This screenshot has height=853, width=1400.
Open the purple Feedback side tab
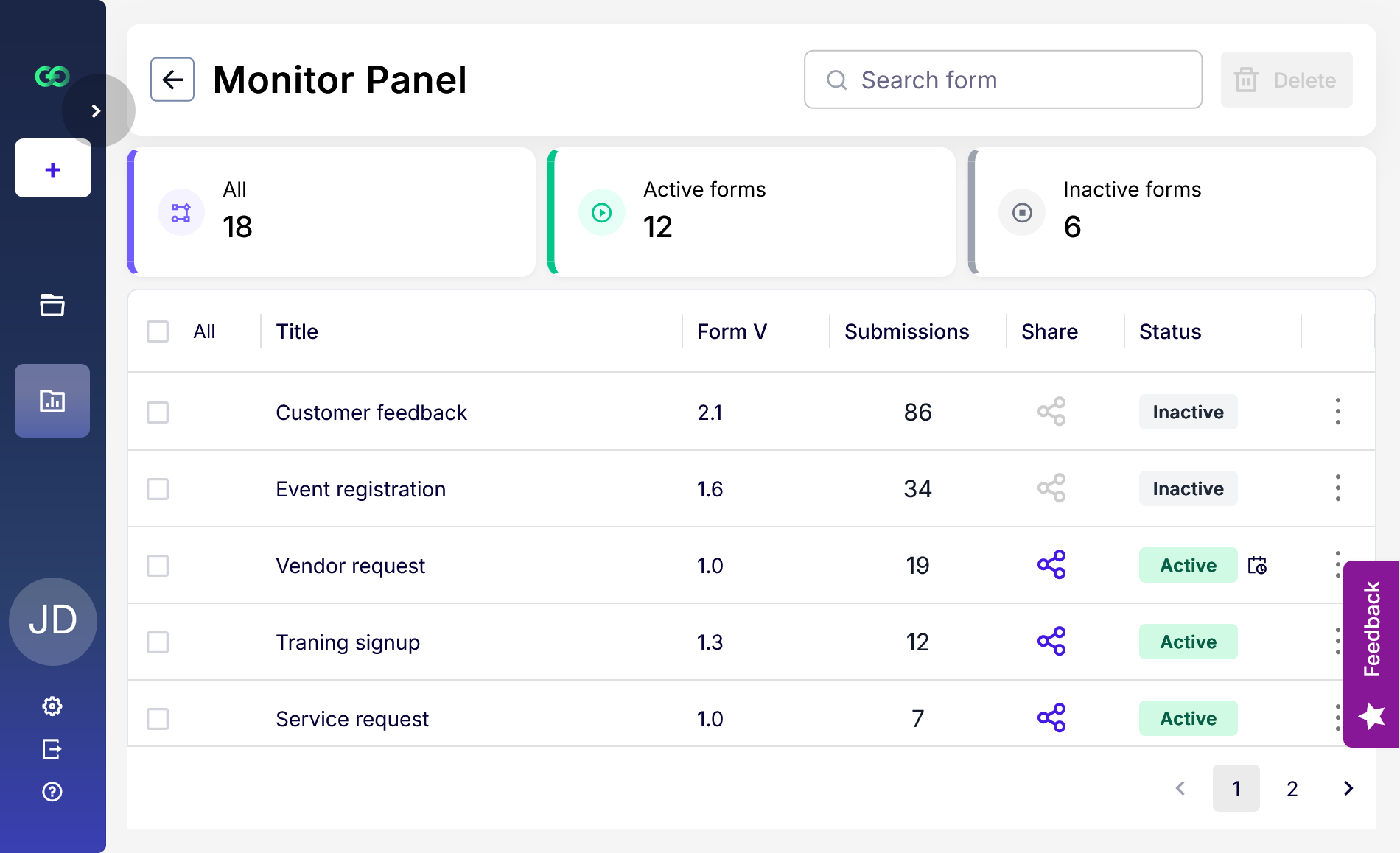tap(1371, 654)
